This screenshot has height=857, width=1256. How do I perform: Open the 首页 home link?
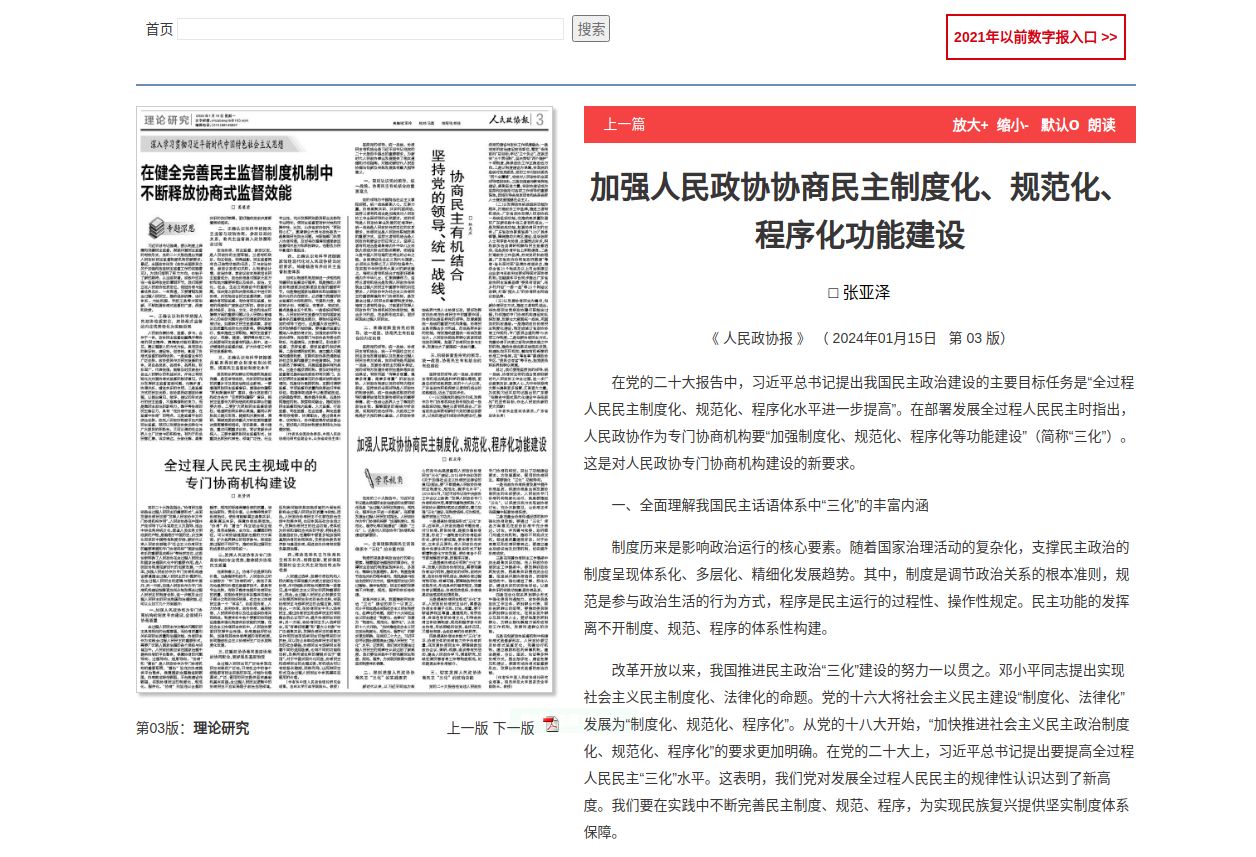click(159, 29)
